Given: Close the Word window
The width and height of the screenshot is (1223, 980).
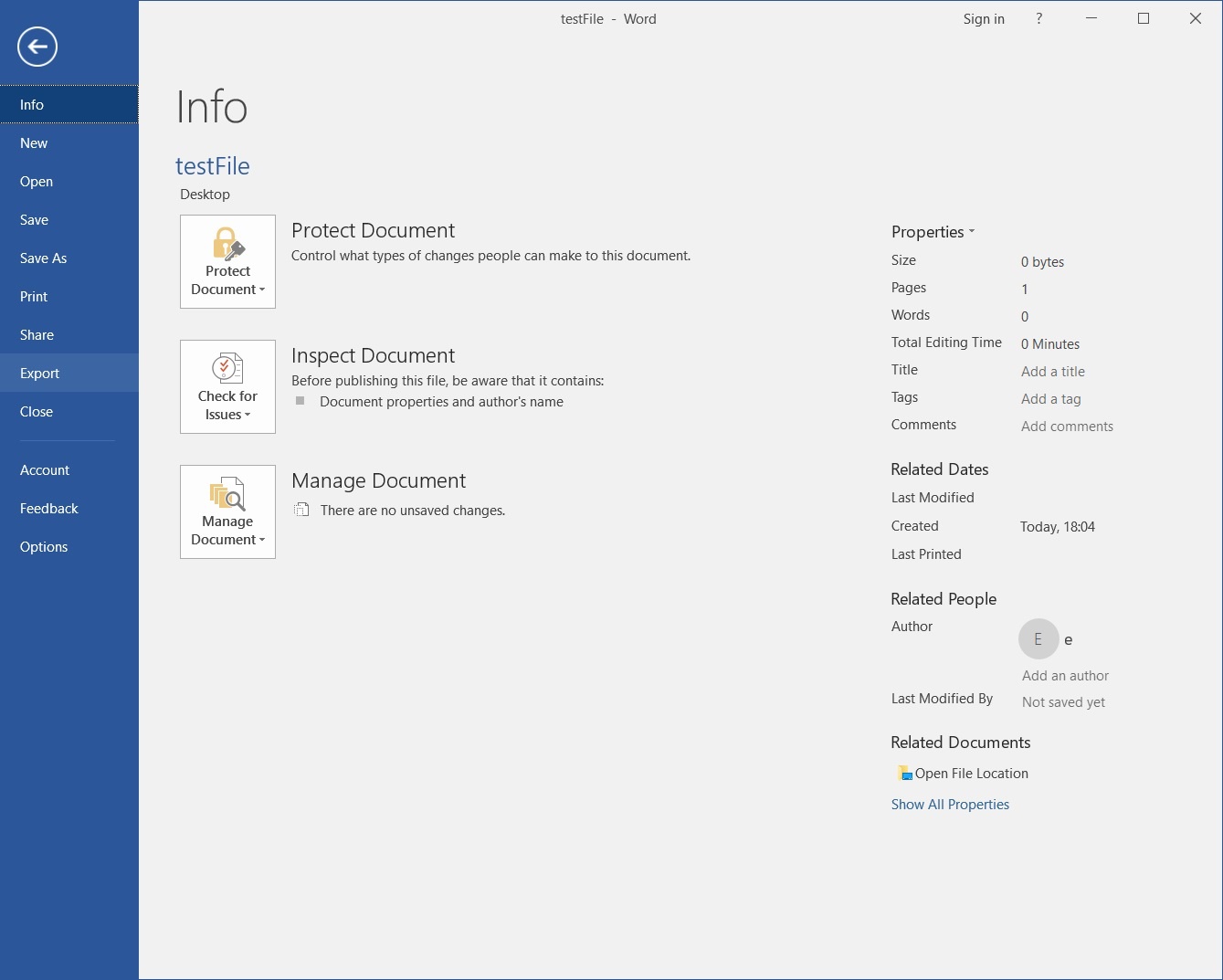Looking at the screenshot, I should [x=1195, y=19].
